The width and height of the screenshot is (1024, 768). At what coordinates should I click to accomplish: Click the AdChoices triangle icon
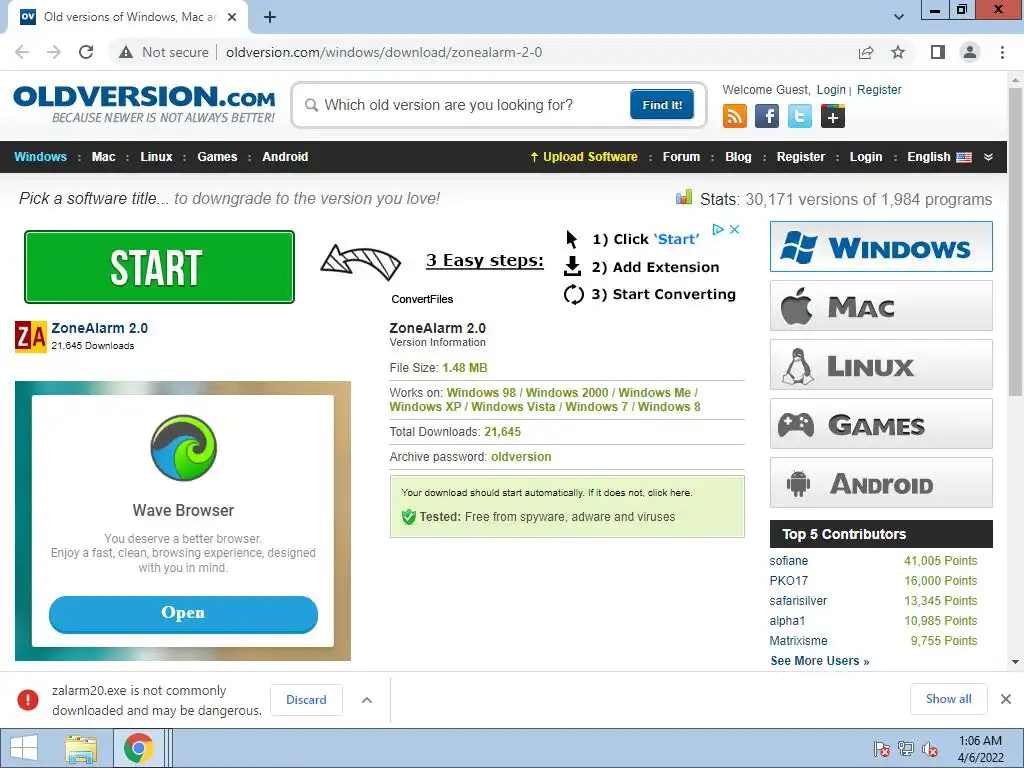[x=718, y=229]
